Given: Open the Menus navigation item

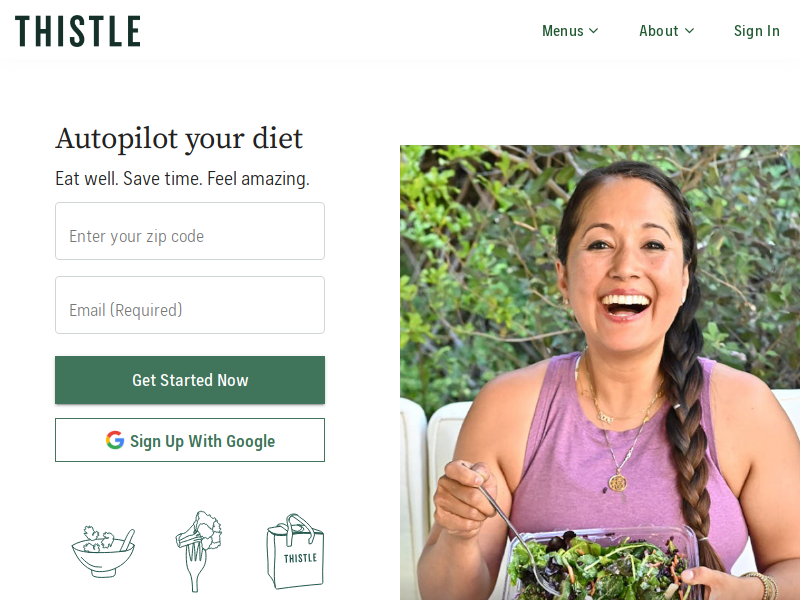Looking at the screenshot, I should 570,31.
